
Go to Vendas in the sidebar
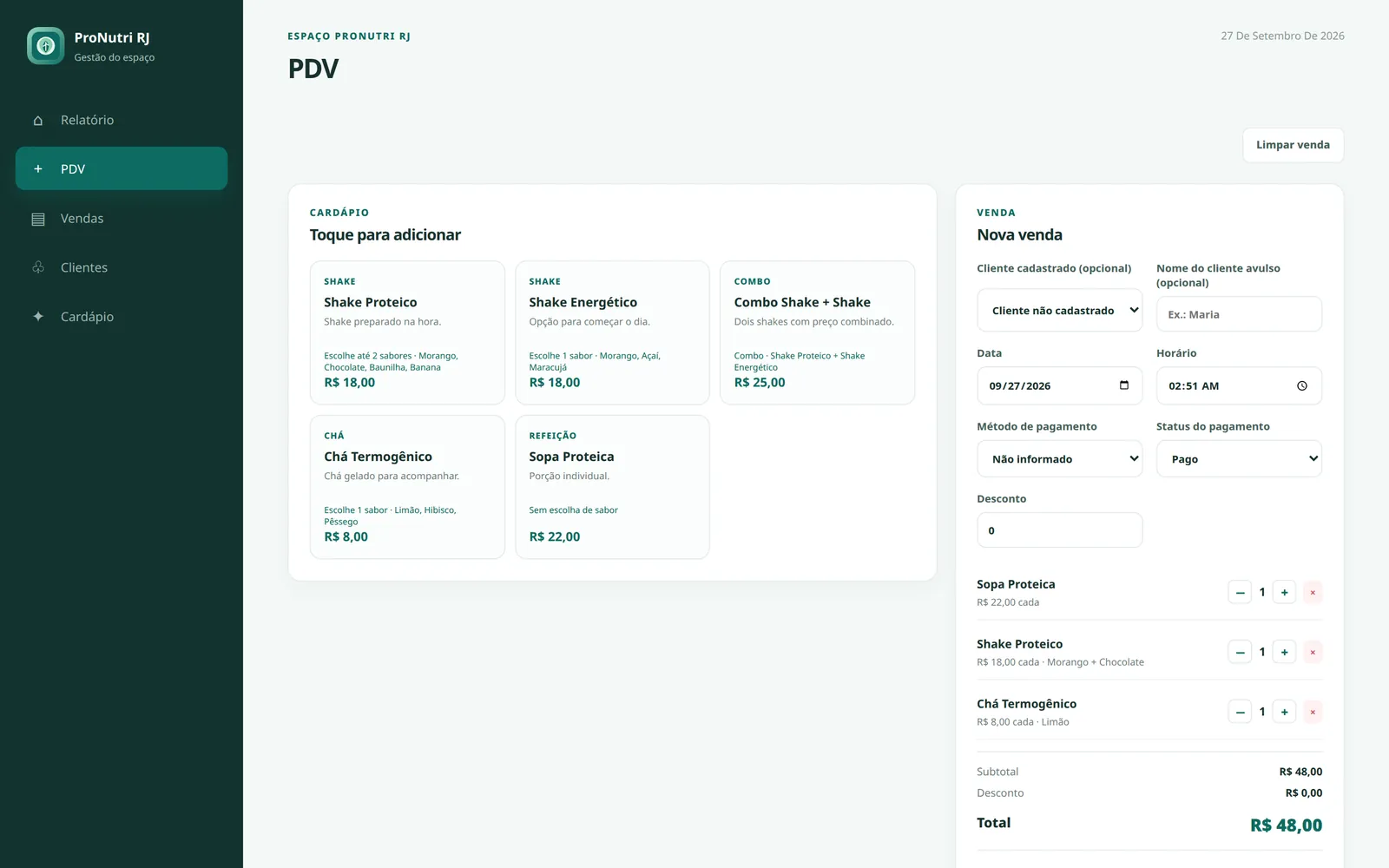pyautogui.click(x=122, y=218)
